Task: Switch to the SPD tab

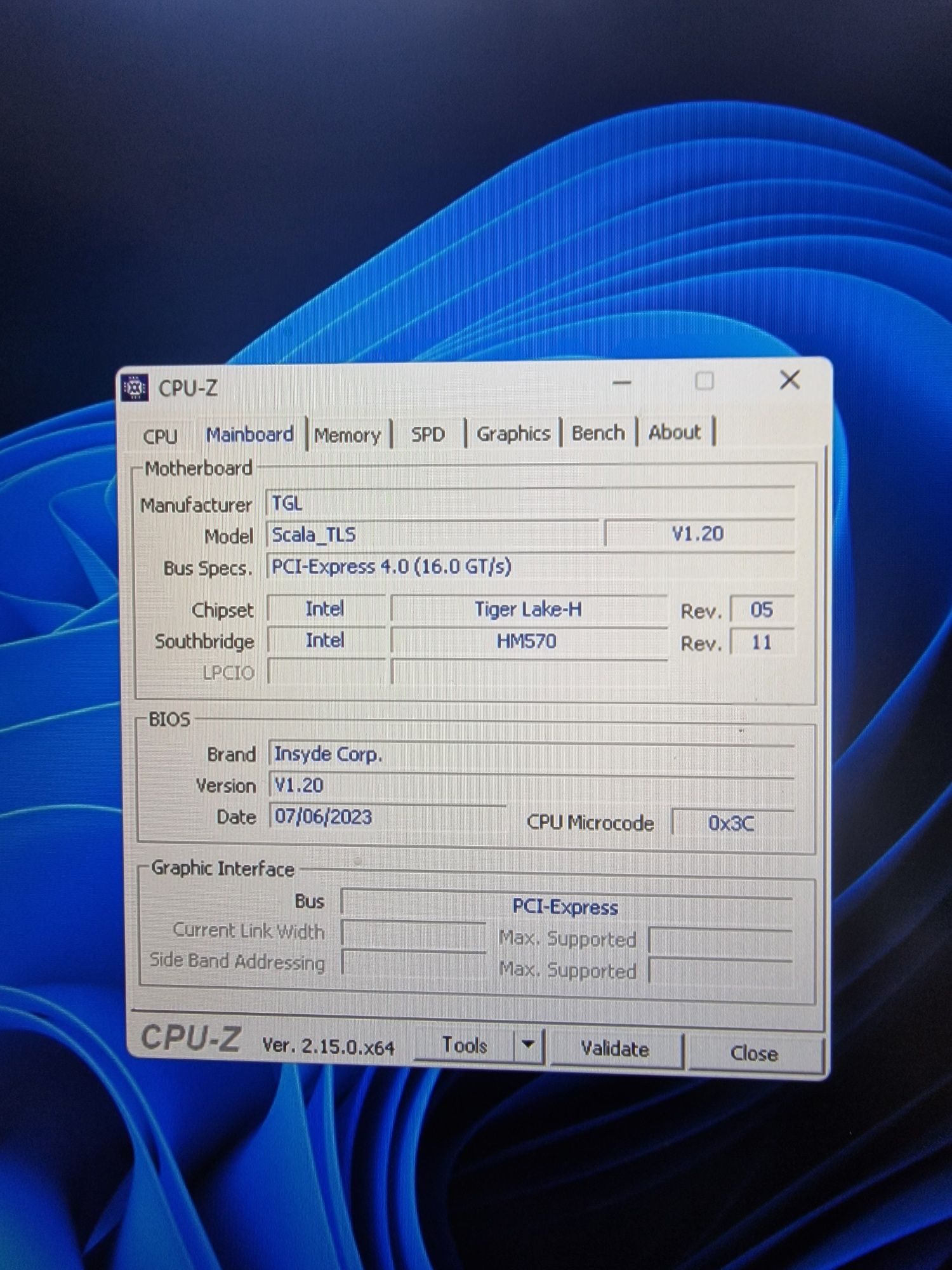Action: pyautogui.click(x=428, y=434)
